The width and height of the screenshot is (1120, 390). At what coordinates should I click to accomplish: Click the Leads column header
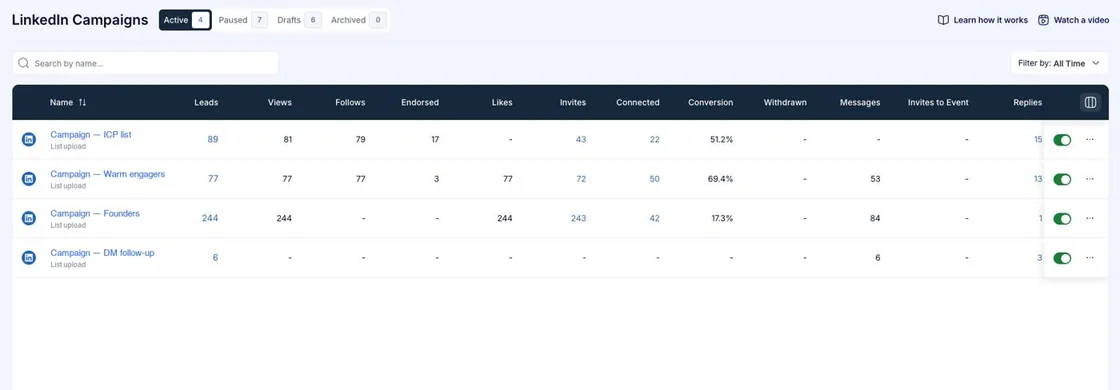(206, 103)
